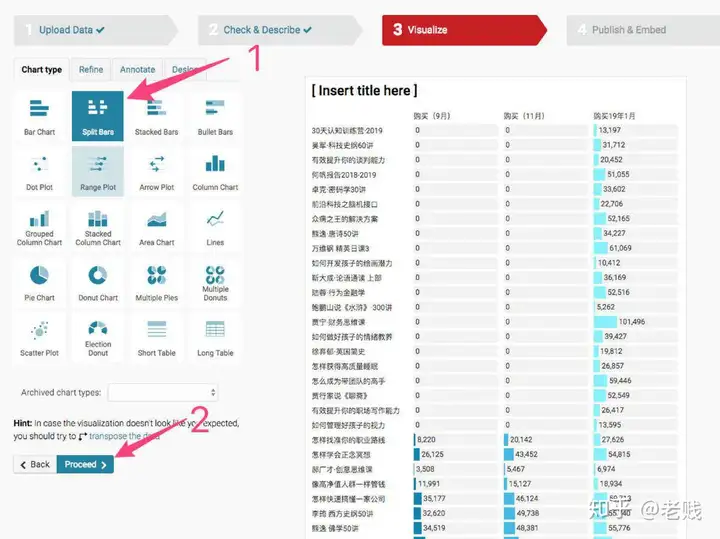The width and height of the screenshot is (720, 539).
Task: Choose the Election Donut chart type
Action: click(x=98, y=337)
